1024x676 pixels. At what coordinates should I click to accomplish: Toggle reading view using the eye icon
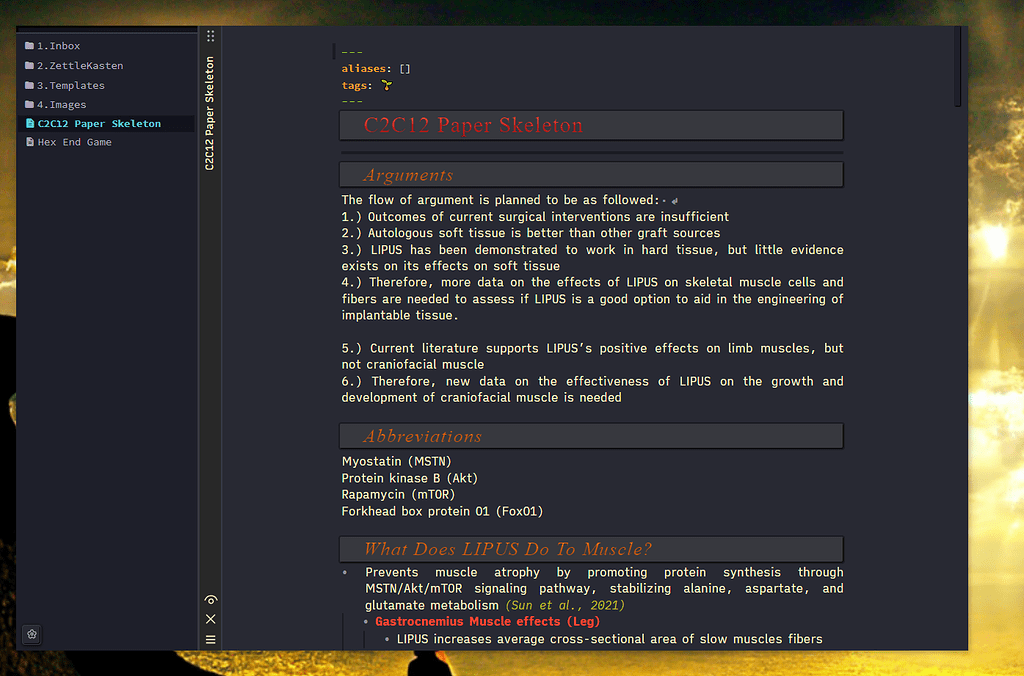coord(210,599)
